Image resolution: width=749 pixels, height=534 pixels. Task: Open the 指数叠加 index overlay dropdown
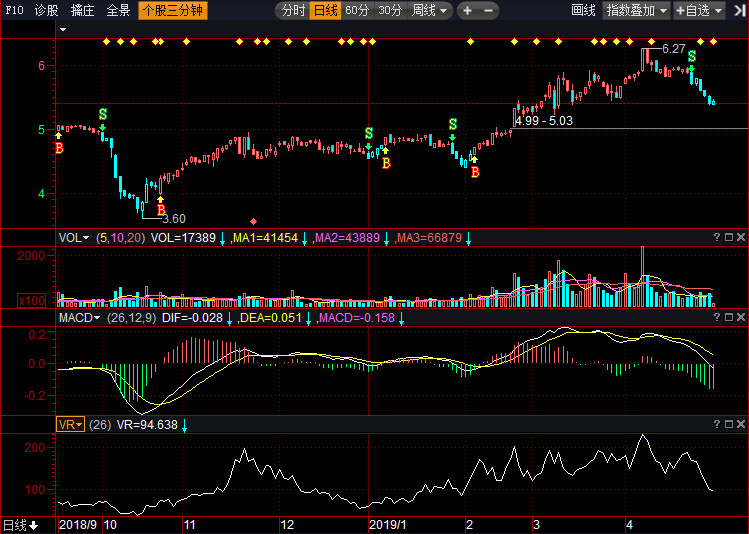tap(637, 10)
